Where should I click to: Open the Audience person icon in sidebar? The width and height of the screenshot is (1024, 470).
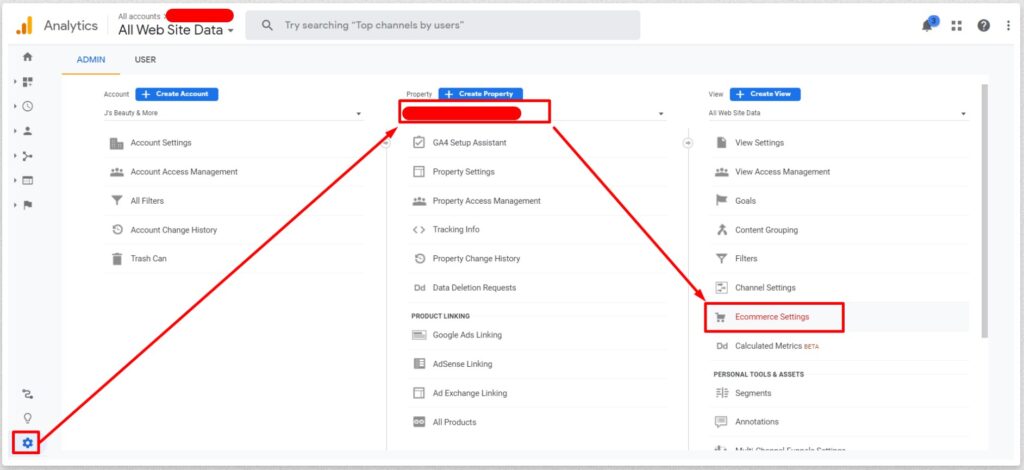pos(27,131)
